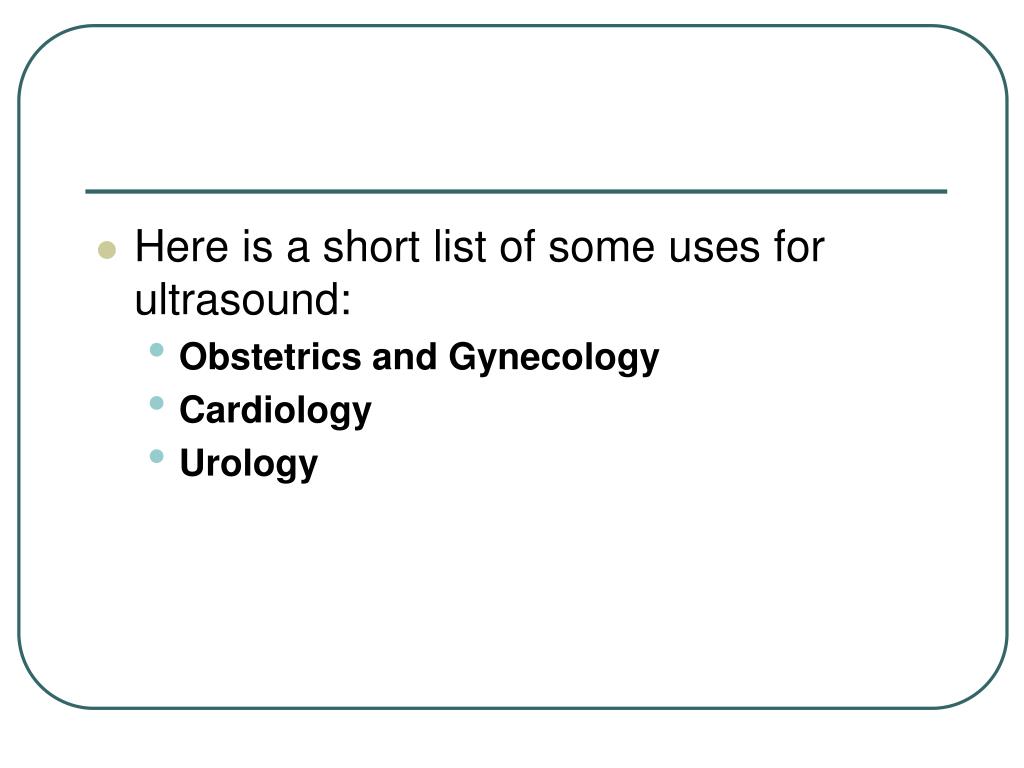Select the teal bullet beside Urology
The height and width of the screenshot is (768, 1024).
coord(156,456)
